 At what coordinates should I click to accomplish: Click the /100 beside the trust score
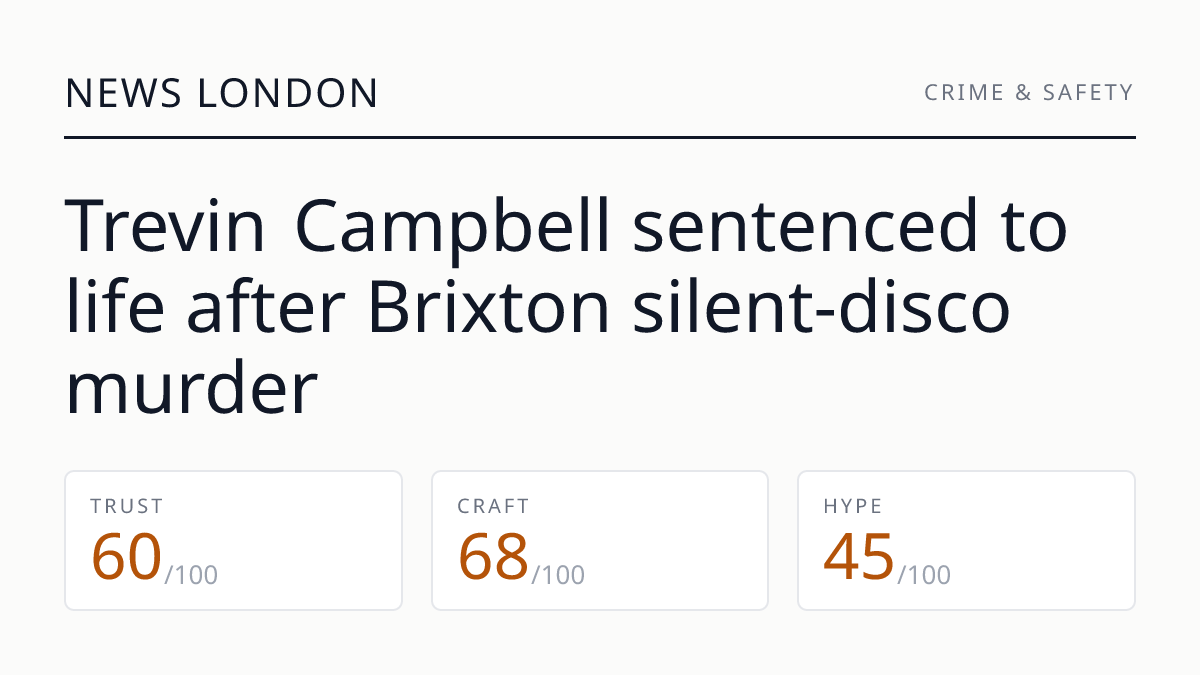[191, 575]
